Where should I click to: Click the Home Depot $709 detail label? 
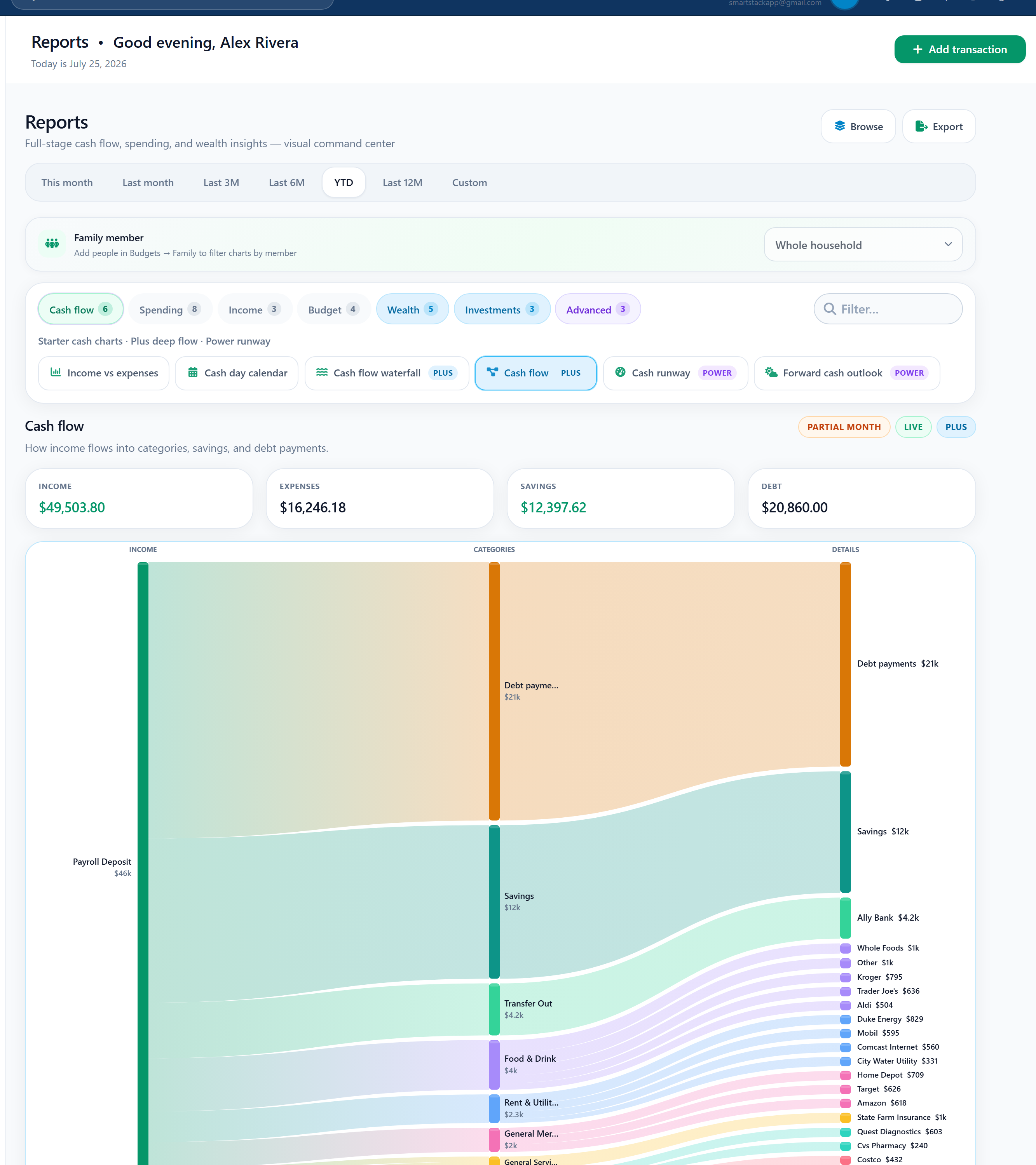coord(890,1075)
